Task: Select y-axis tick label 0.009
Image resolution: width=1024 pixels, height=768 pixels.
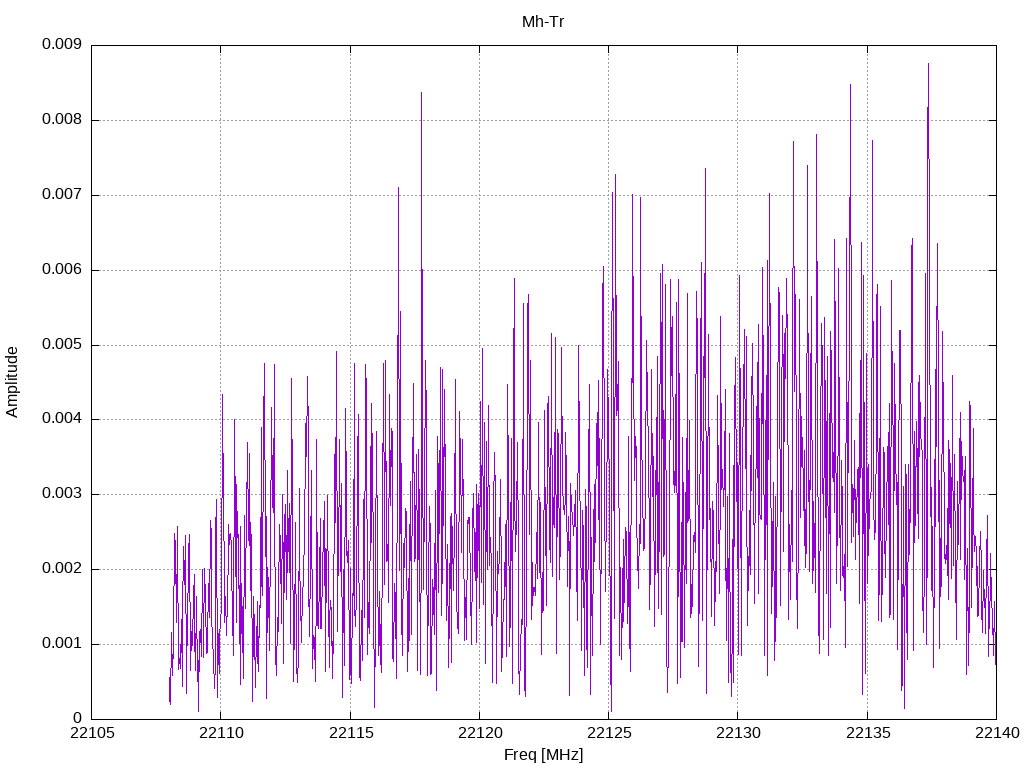Action: coord(62,44)
